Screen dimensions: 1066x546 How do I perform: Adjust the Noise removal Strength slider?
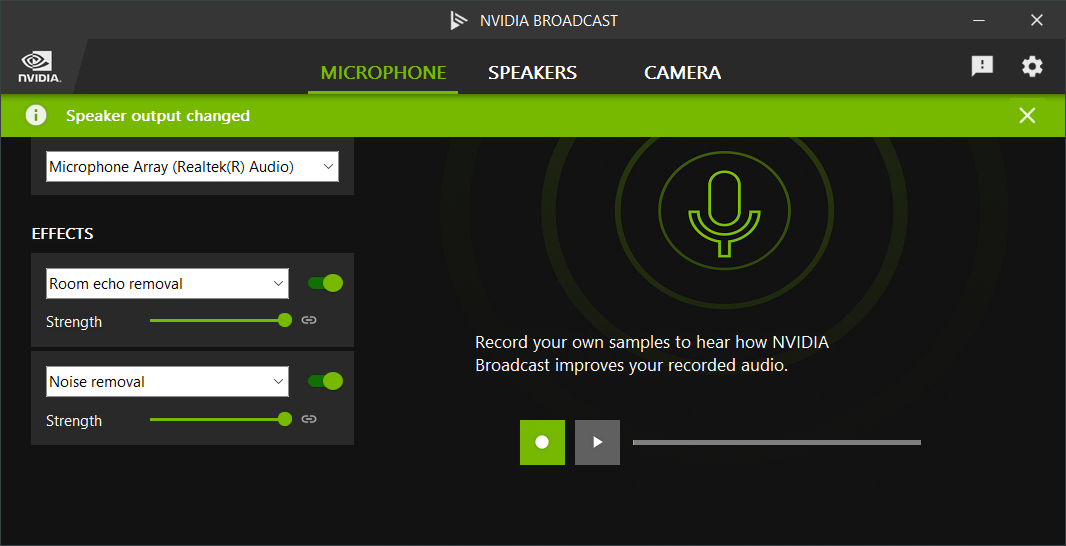click(220, 419)
